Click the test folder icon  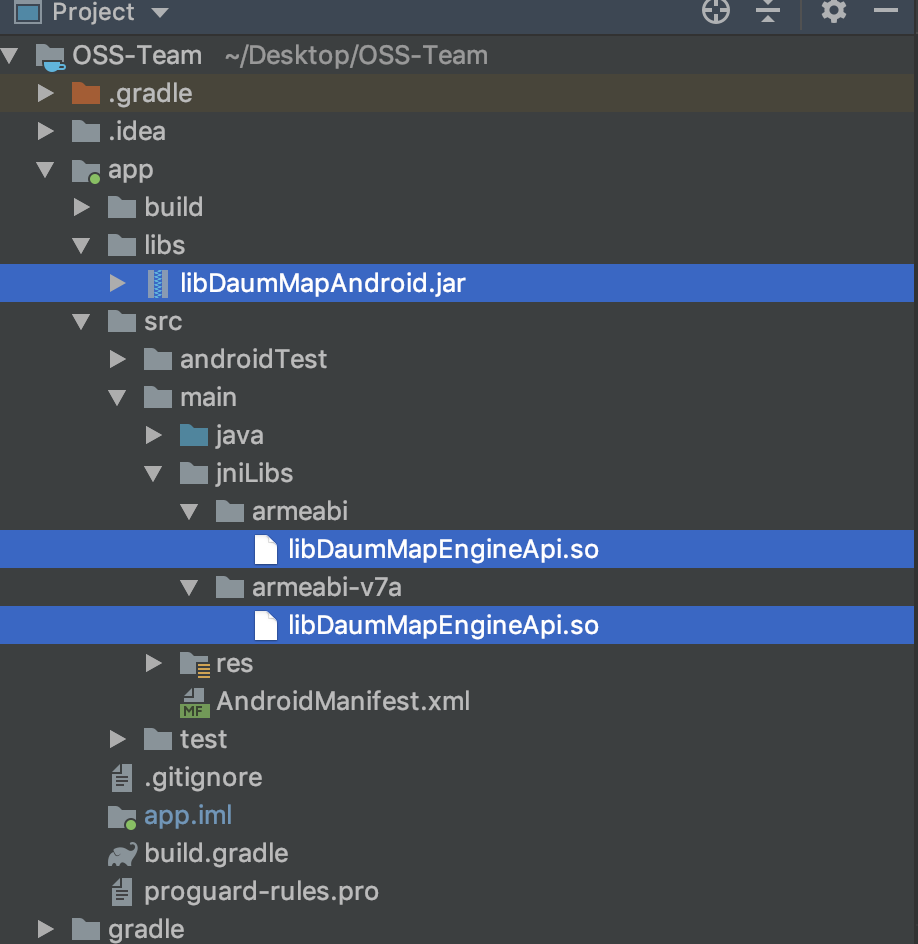(x=158, y=739)
